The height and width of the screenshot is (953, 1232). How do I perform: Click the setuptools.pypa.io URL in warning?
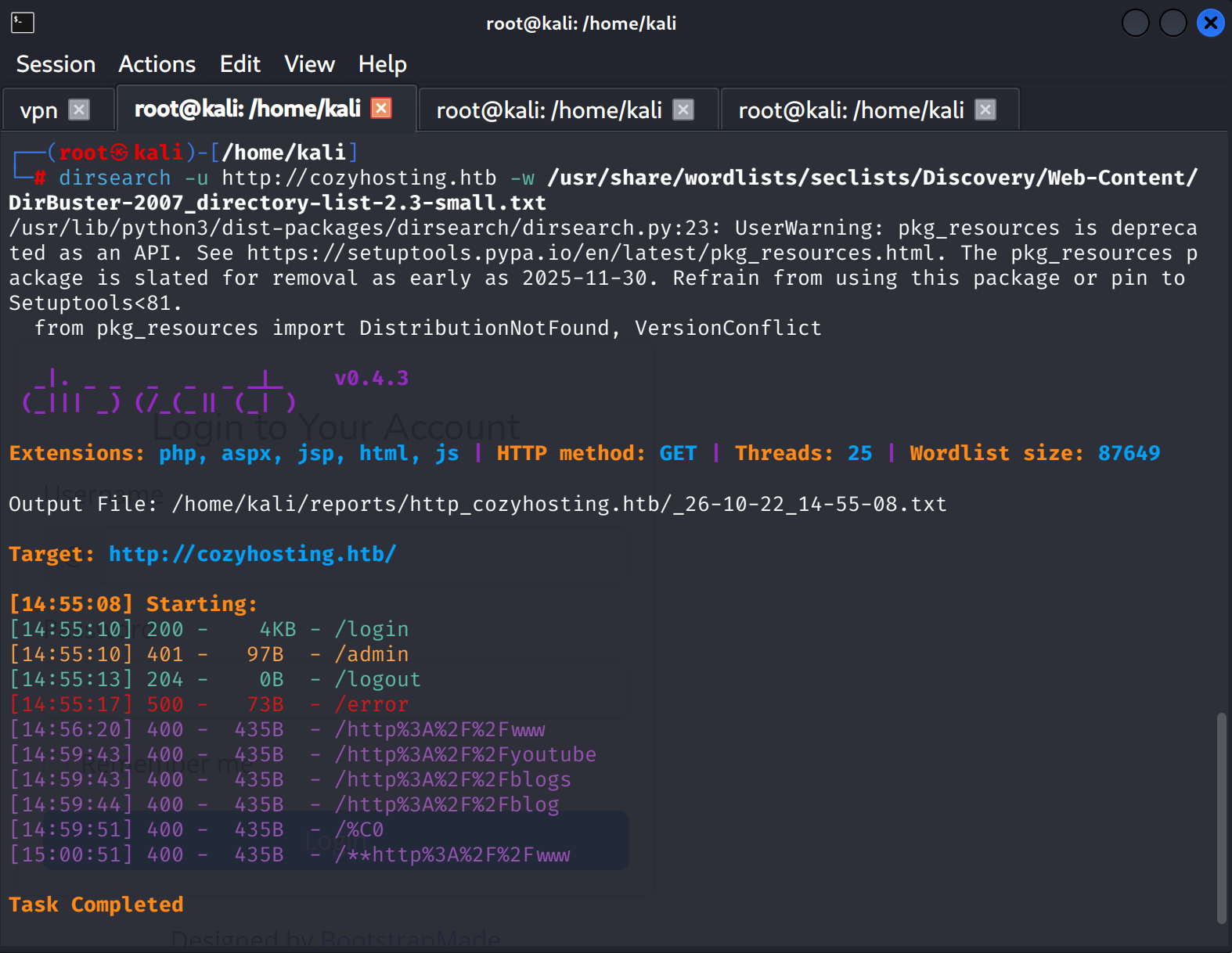591,253
